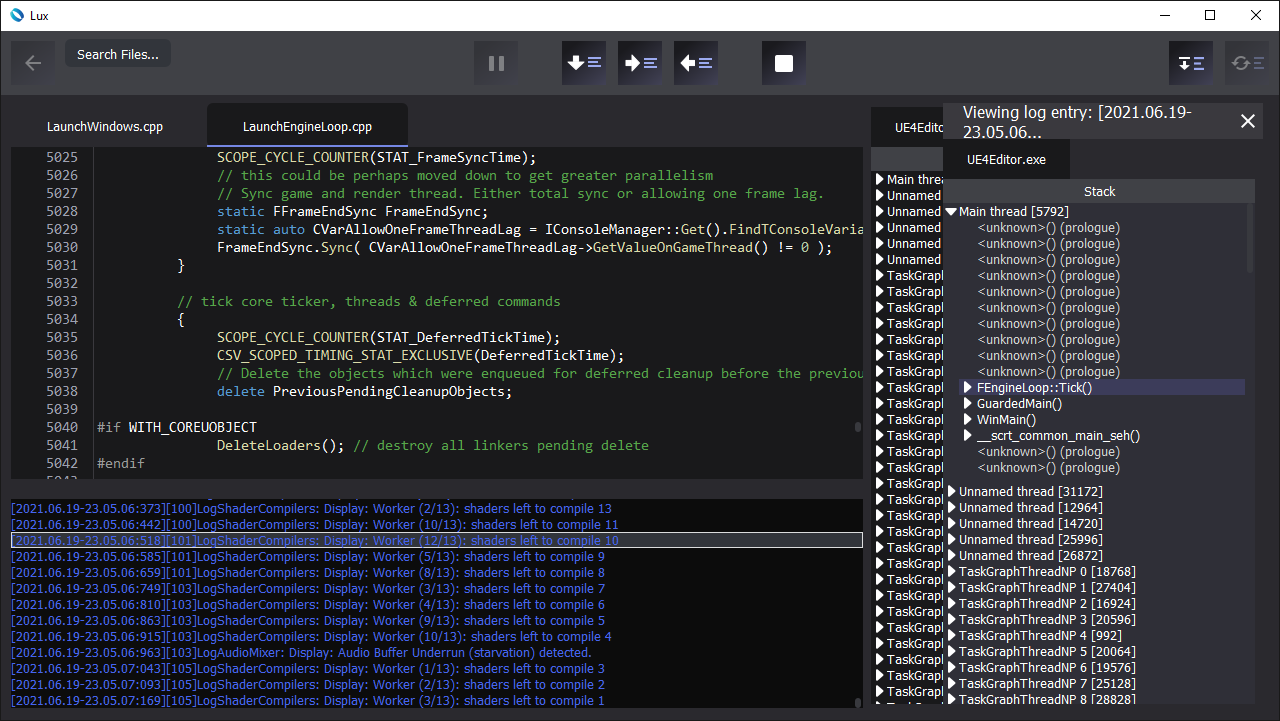Switch to the LaunchWindows.cpp tab
The image size is (1280, 721).
click(x=105, y=127)
